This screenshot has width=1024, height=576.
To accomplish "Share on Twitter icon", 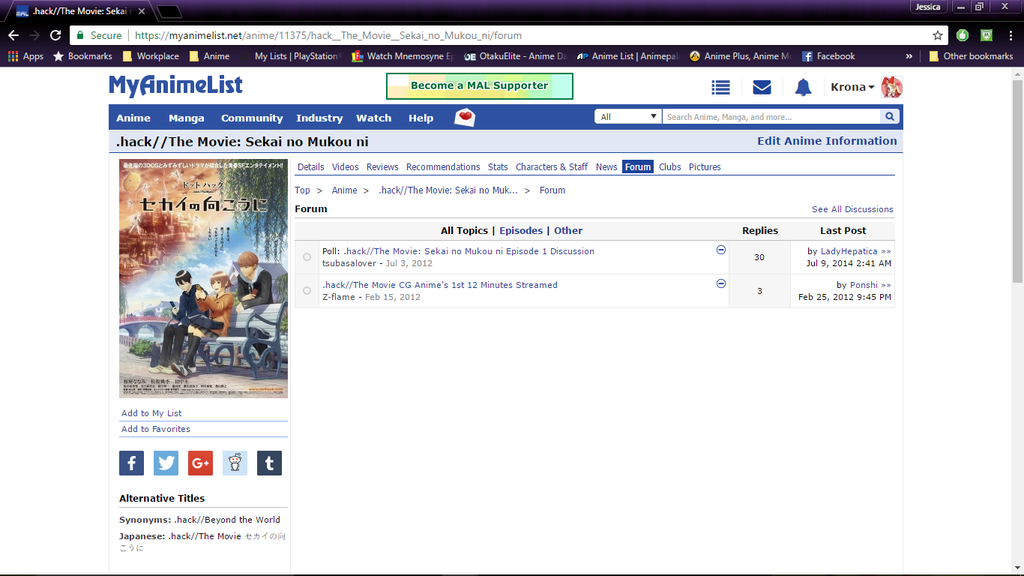I will click(x=166, y=463).
